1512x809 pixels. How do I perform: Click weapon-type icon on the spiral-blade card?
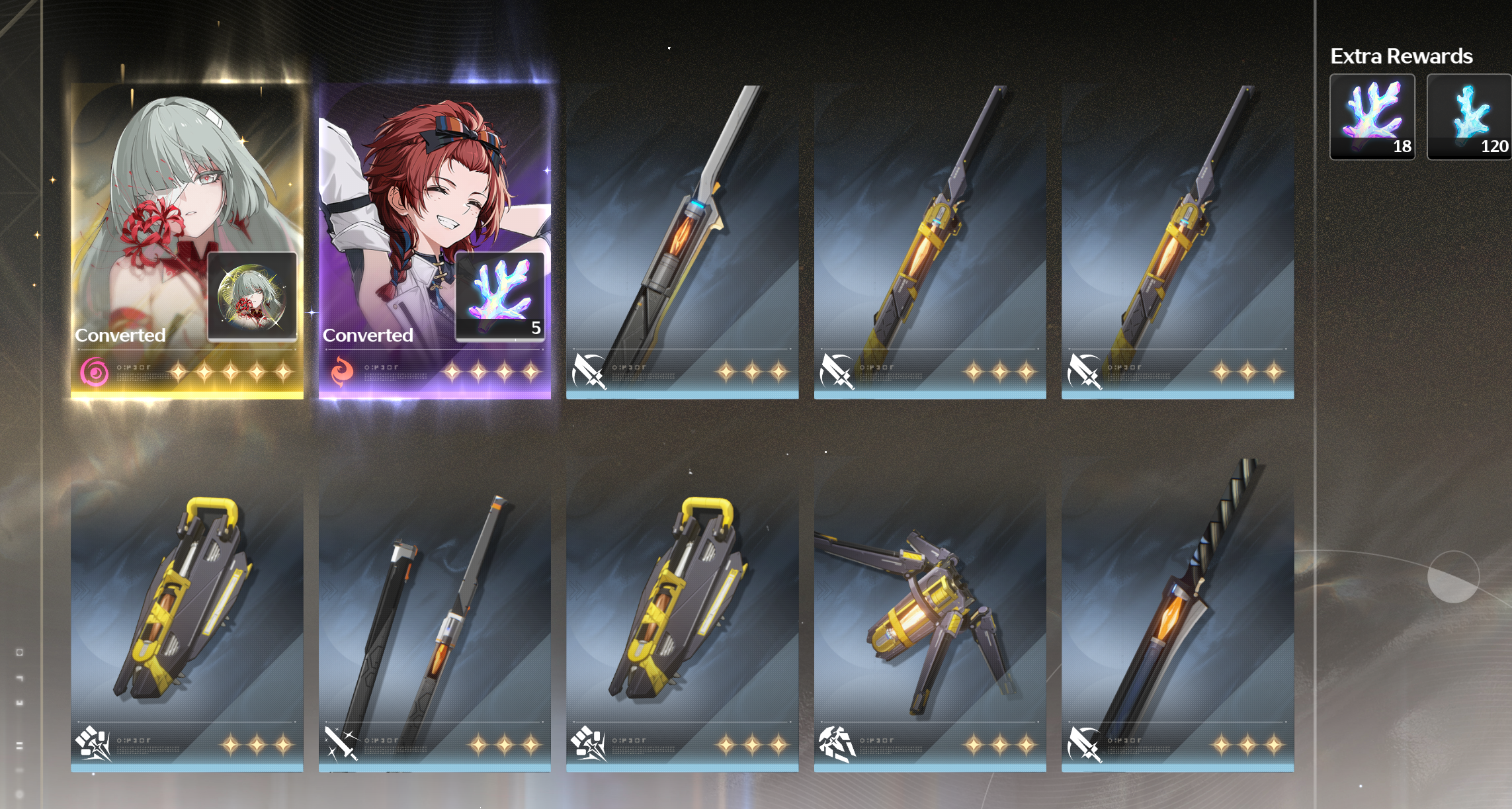coord(1085,744)
